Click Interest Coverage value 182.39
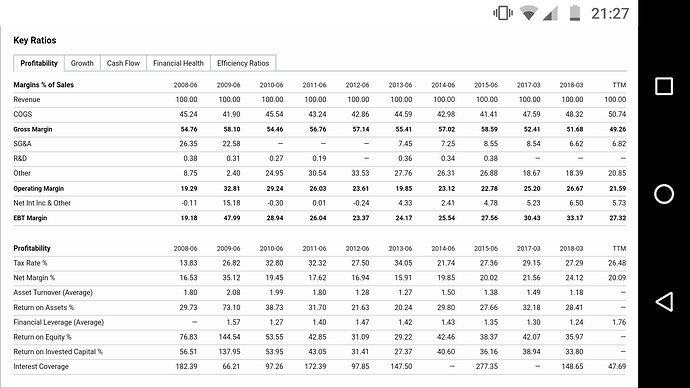Viewport: 690px width, 388px height. 186,366
